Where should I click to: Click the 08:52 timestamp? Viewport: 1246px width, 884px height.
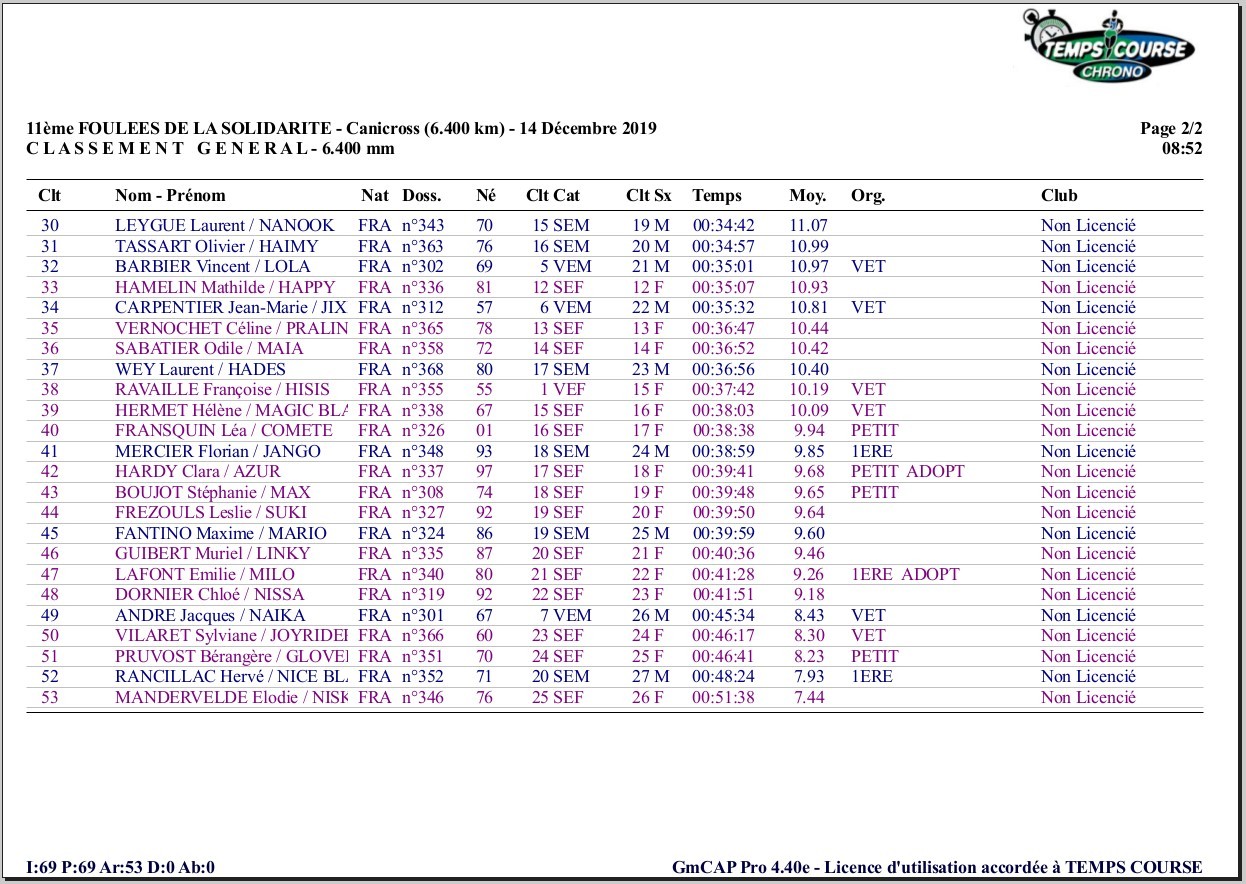(x=1182, y=149)
